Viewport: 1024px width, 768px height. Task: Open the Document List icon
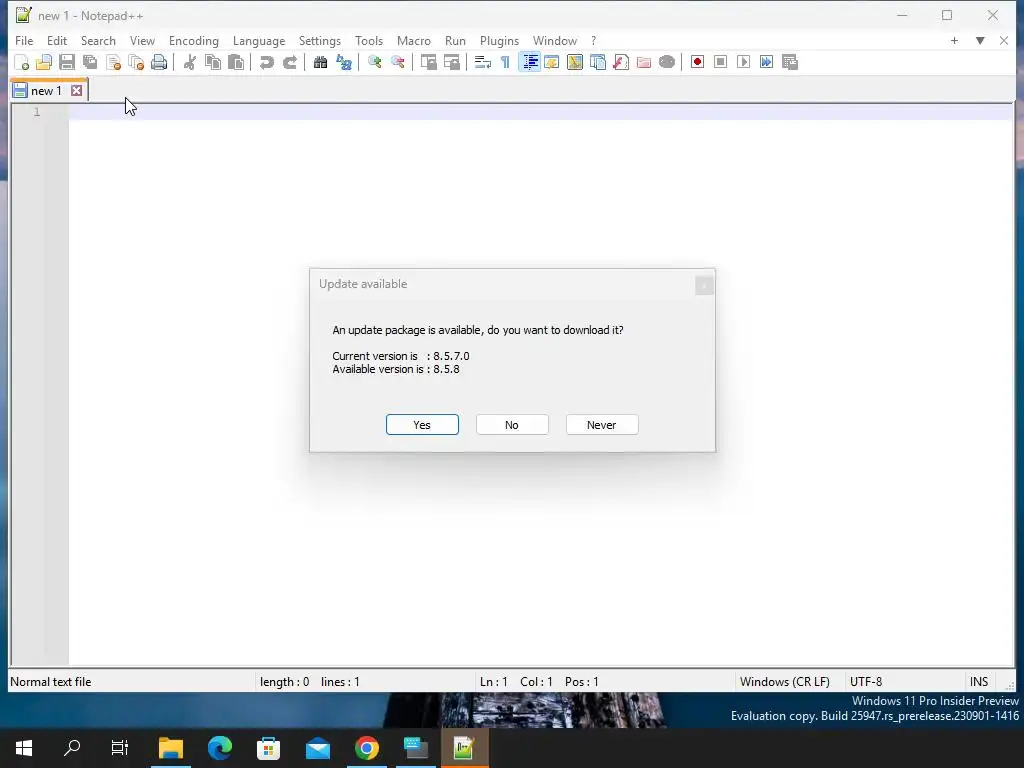[598, 62]
